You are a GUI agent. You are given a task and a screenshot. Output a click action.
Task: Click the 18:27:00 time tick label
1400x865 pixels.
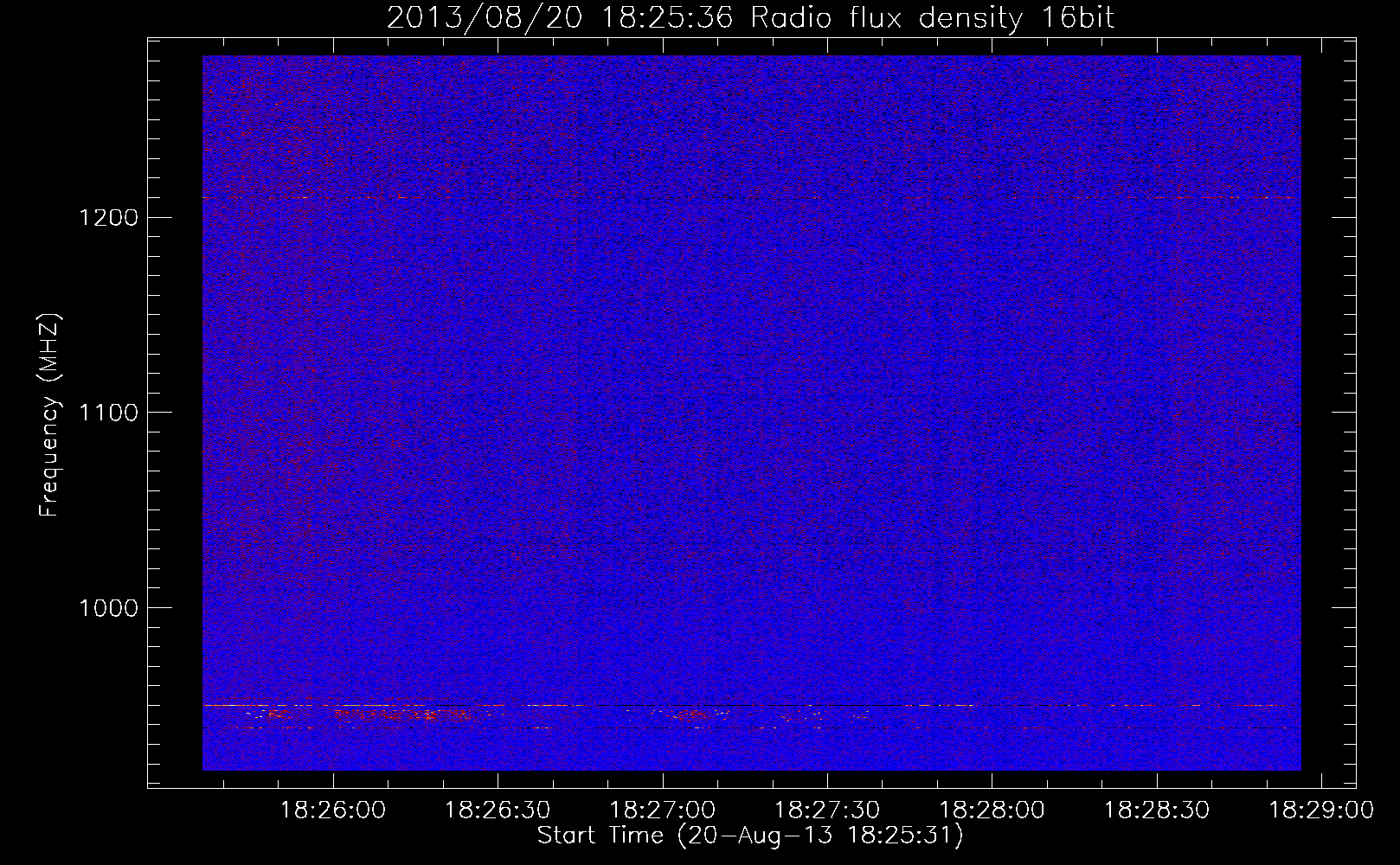pyautogui.click(x=663, y=811)
